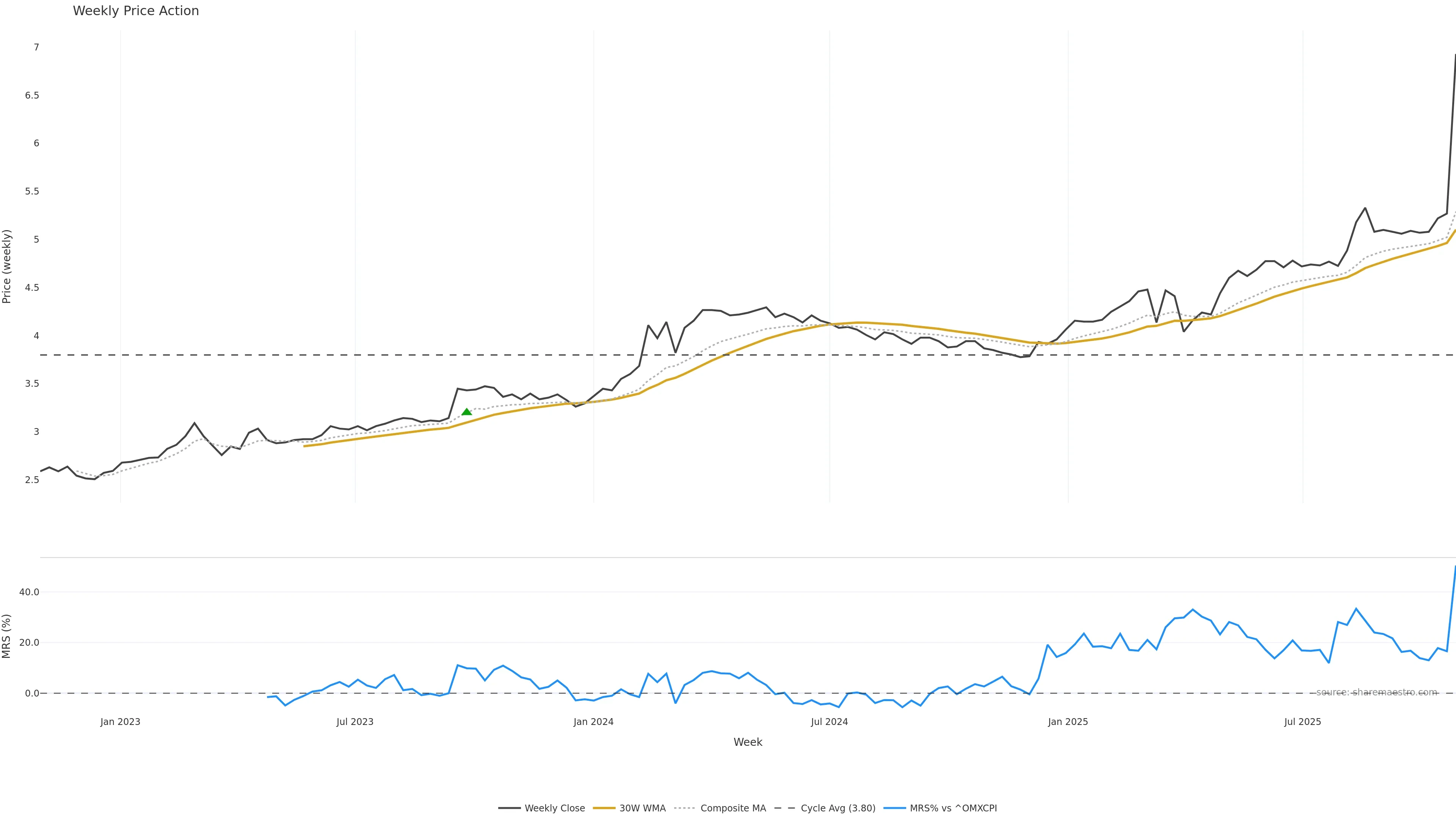Toggle MRS% vs ^OMXCPI legend entry
Image resolution: width=1456 pixels, height=819 pixels.
(953, 808)
